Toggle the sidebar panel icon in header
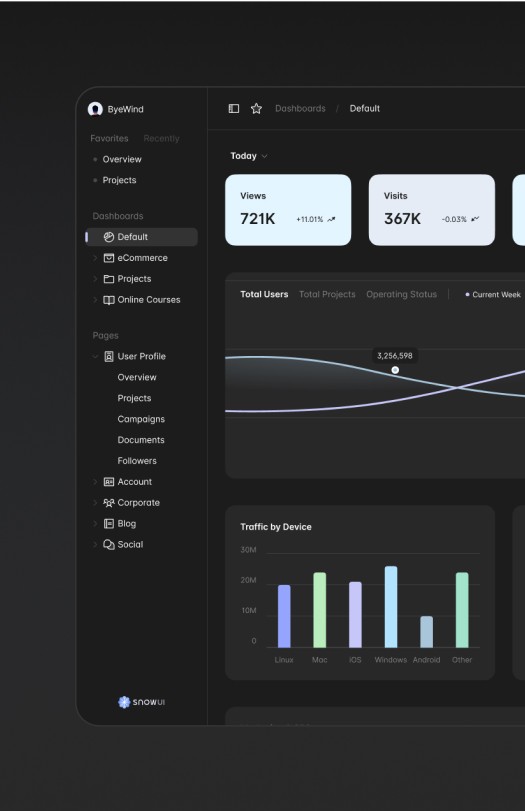This screenshot has width=525, height=811. pyautogui.click(x=234, y=109)
